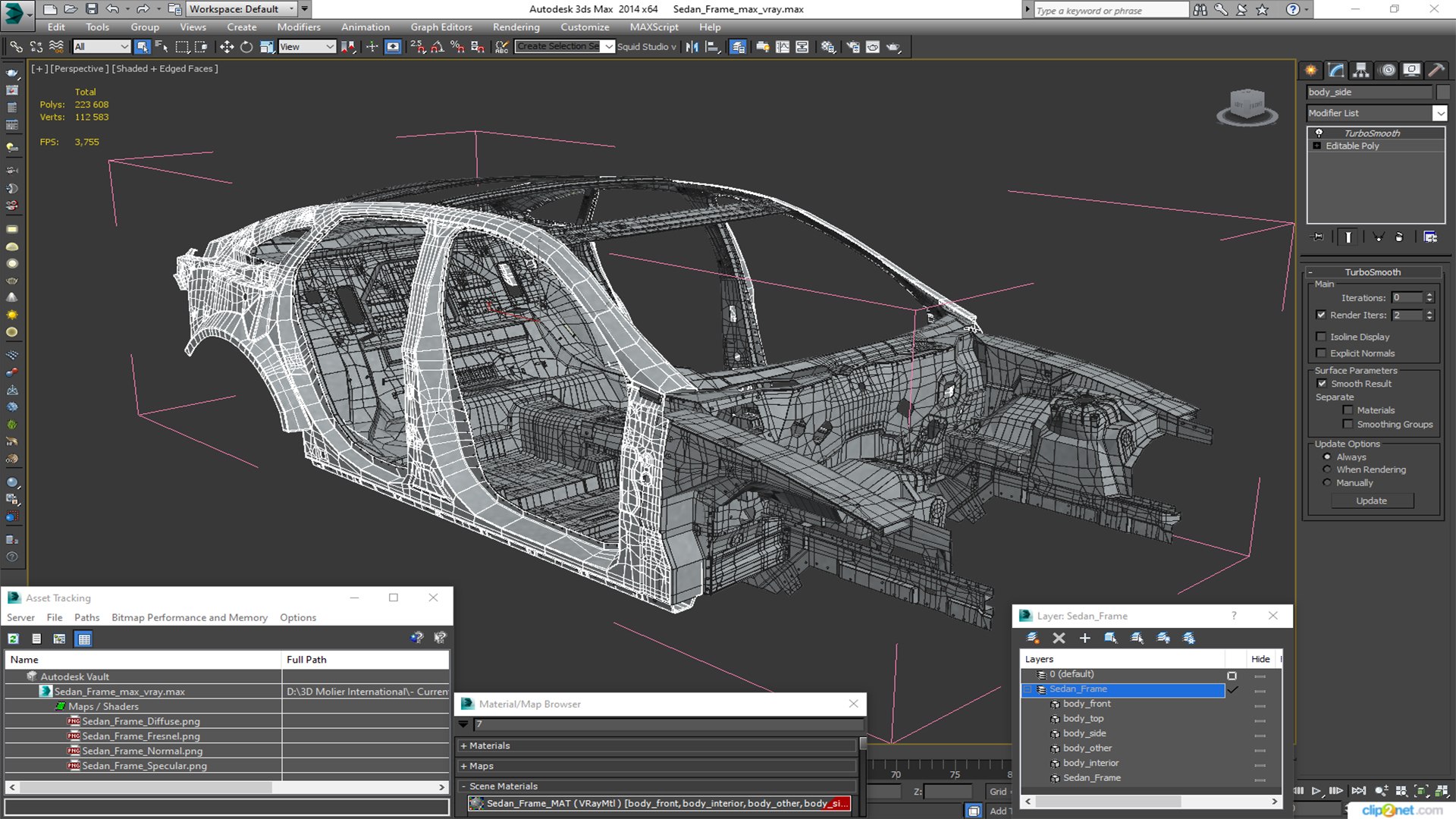Toggle Isoline Display checkbox
The image size is (1456, 819).
click(1322, 337)
